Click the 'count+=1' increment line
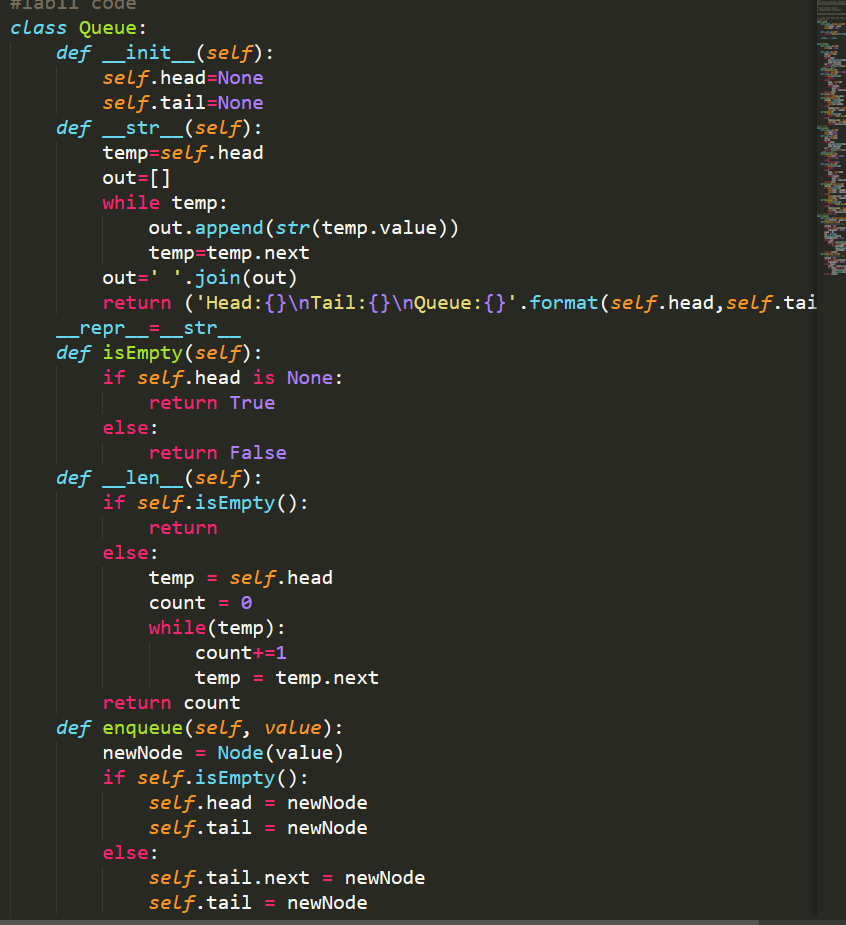Screen dimensions: 846x925 point(241,653)
